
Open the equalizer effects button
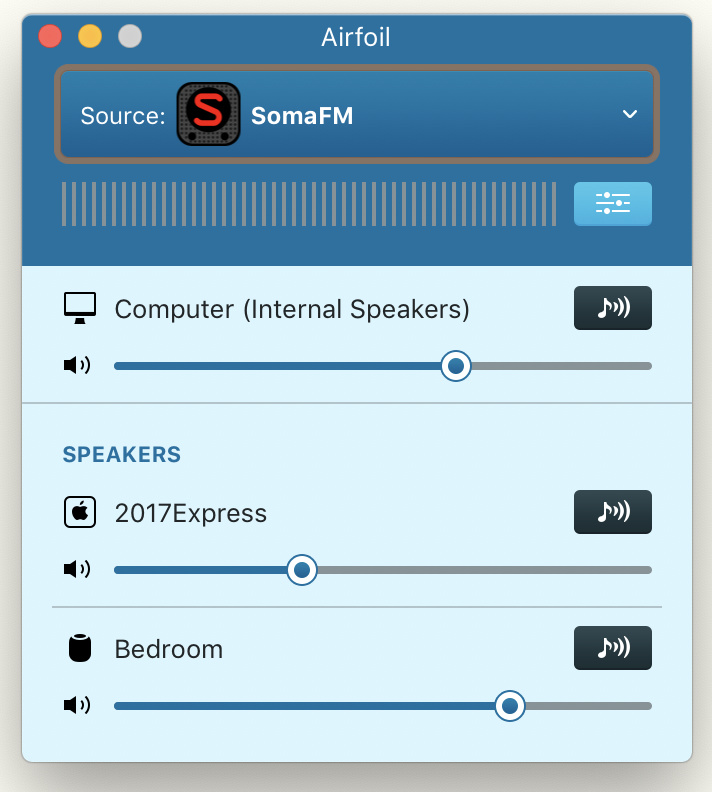tap(613, 204)
